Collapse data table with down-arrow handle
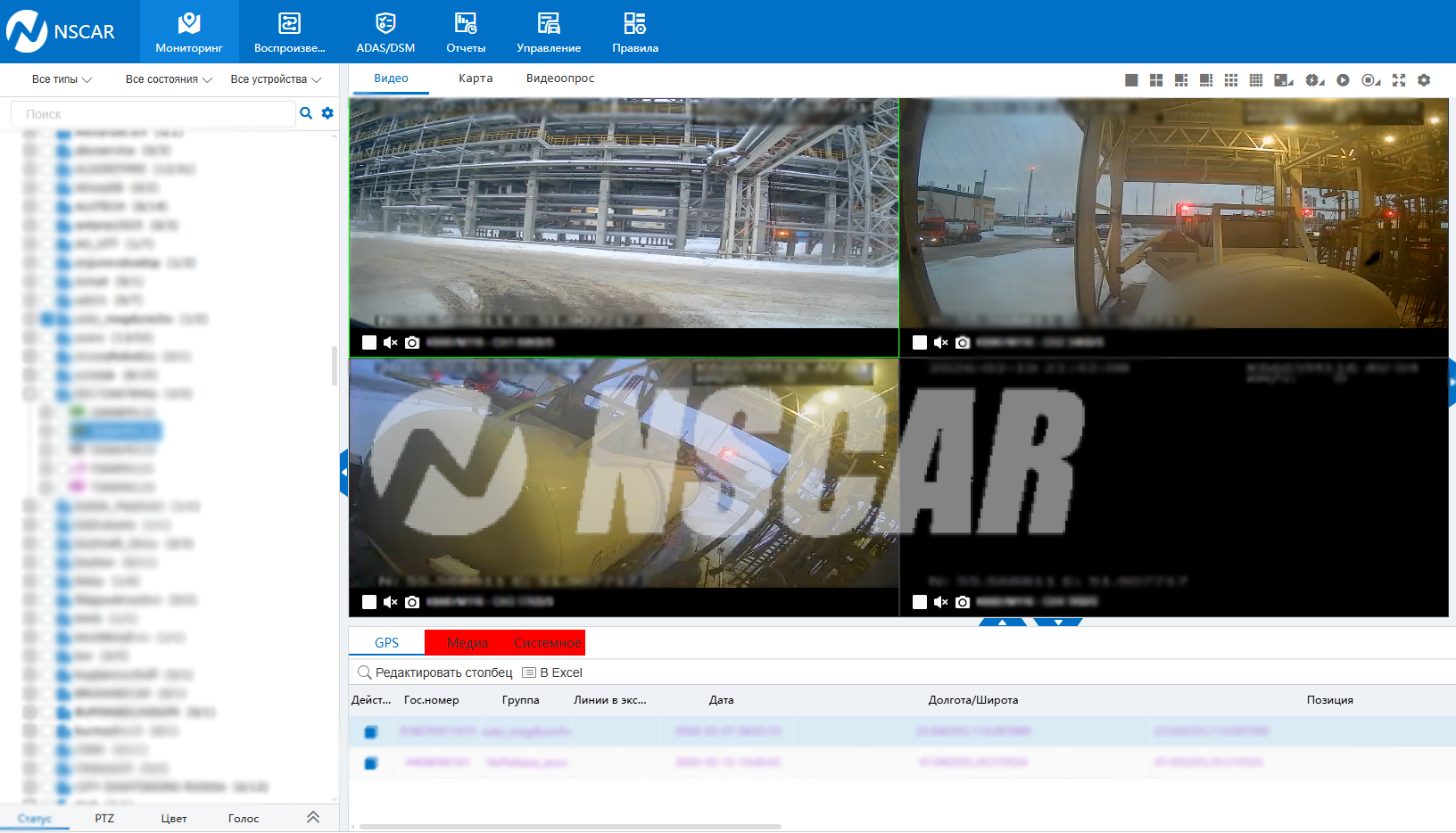The image size is (1456, 833). [x=1058, y=622]
